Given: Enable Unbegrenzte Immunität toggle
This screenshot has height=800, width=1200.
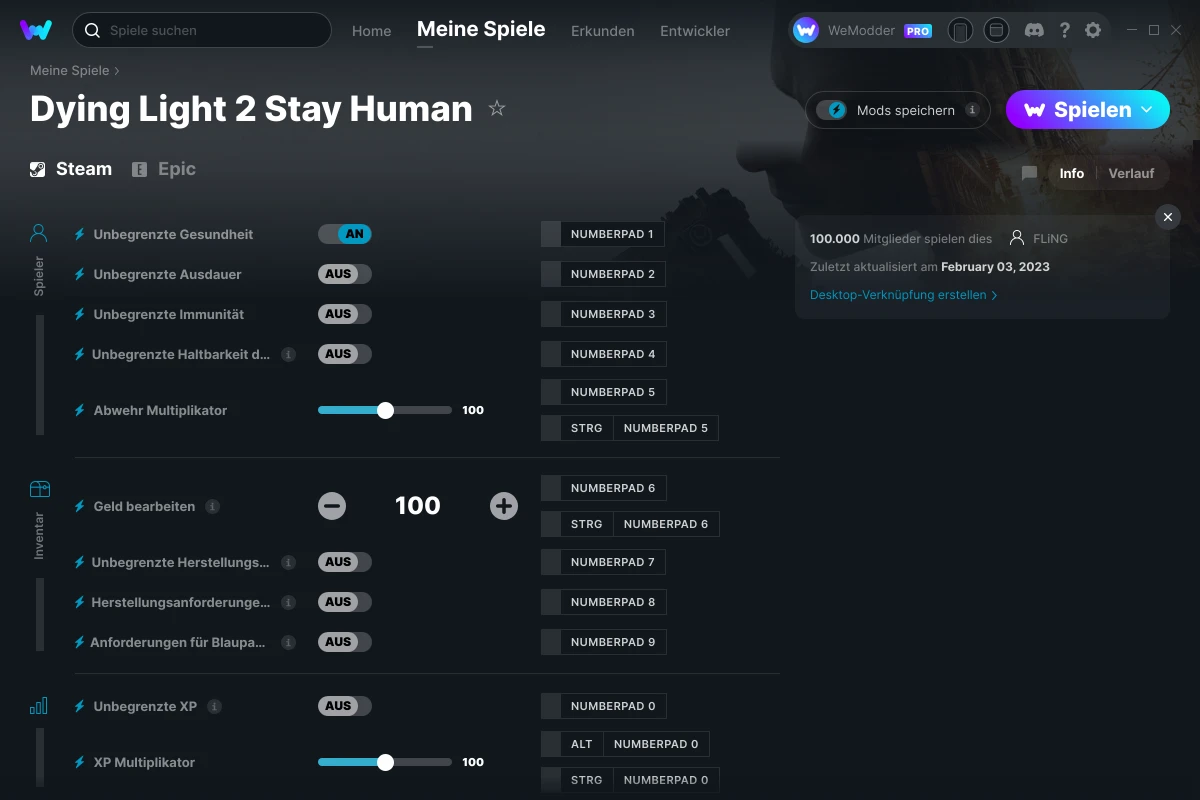Looking at the screenshot, I should (345, 314).
